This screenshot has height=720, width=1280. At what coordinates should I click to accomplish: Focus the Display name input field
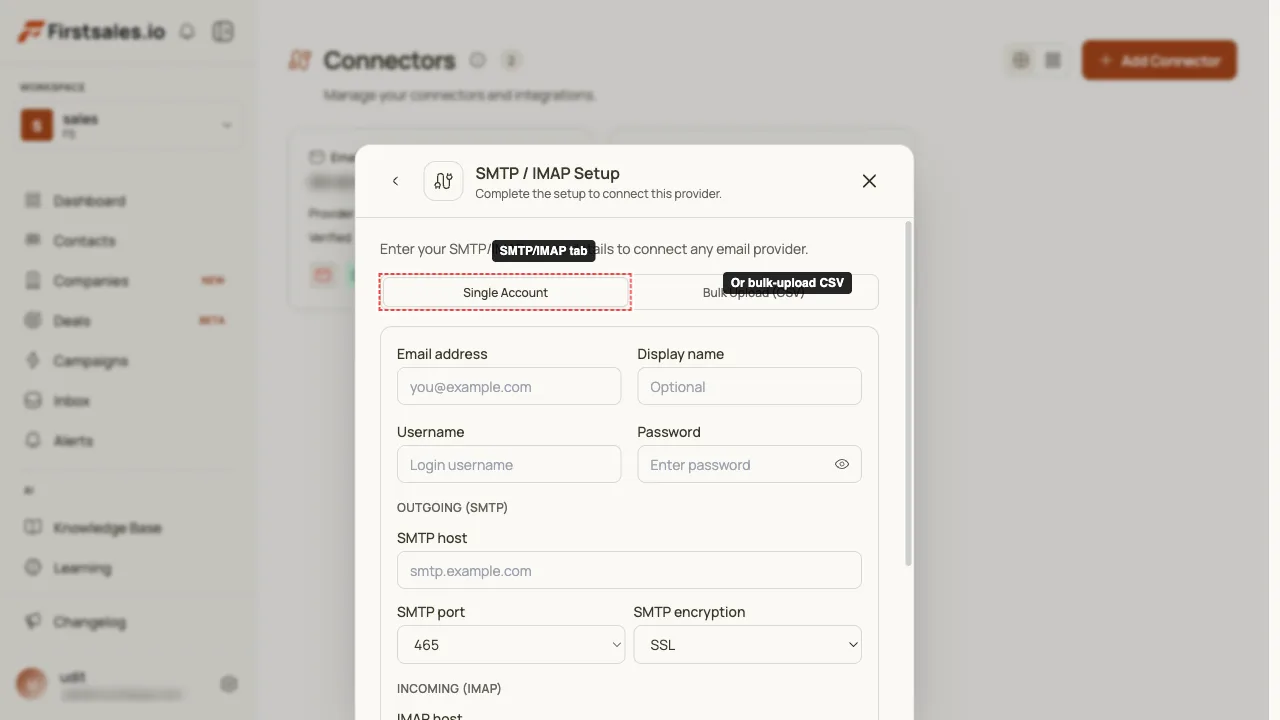(x=749, y=386)
